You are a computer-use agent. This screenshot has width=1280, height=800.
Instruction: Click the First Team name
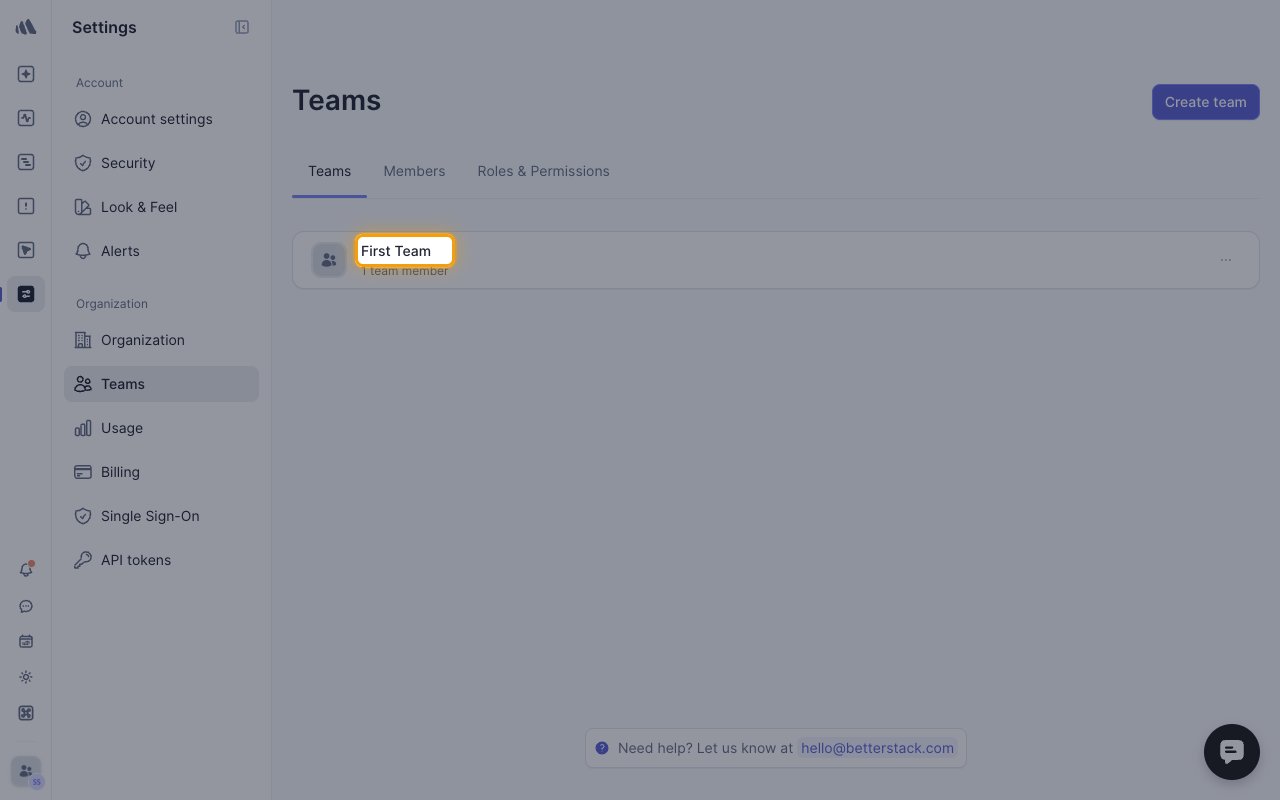(396, 251)
